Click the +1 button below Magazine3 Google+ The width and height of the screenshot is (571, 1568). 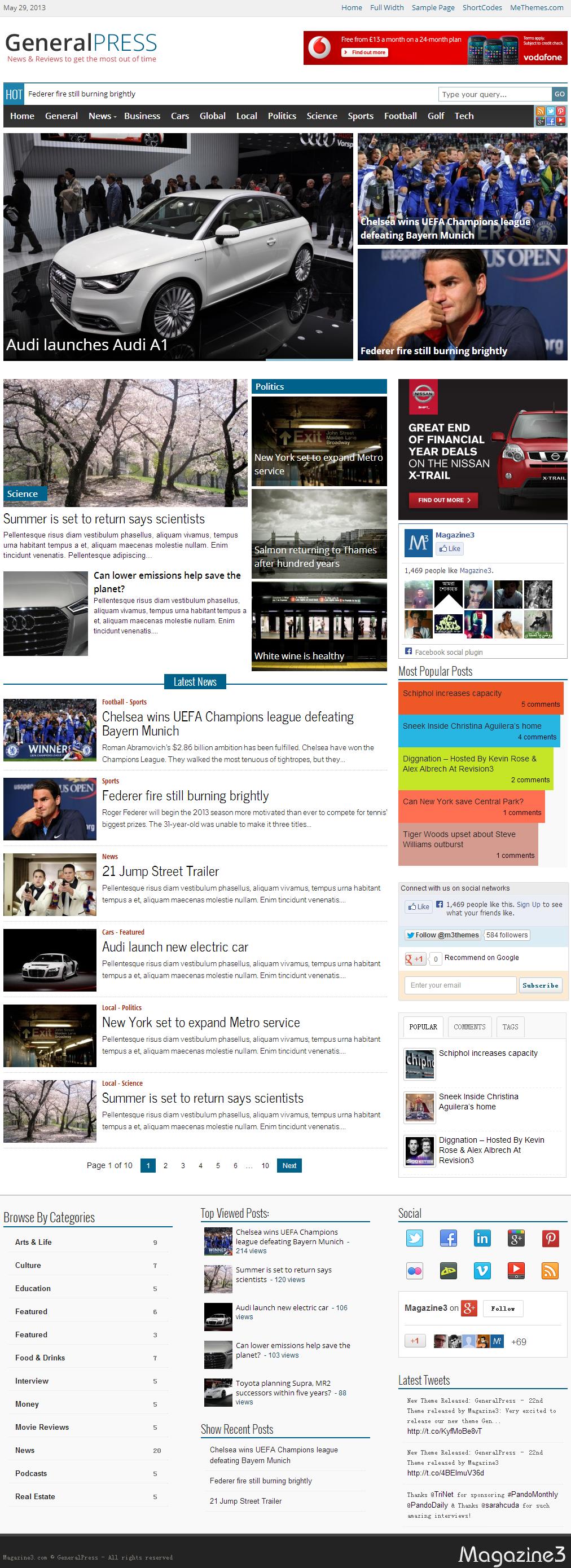415,1341
